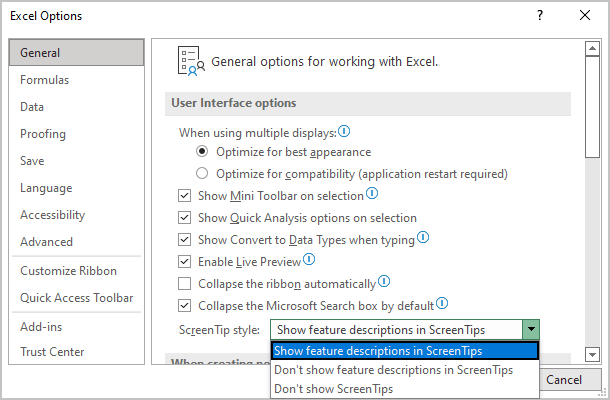The width and height of the screenshot is (610, 400).
Task: Choose Show feature descriptions in ScreenTips option
Action: point(405,351)
